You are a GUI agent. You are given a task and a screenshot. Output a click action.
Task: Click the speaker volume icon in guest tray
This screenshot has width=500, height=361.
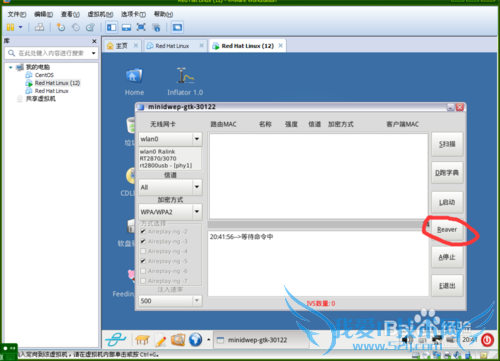407,340
